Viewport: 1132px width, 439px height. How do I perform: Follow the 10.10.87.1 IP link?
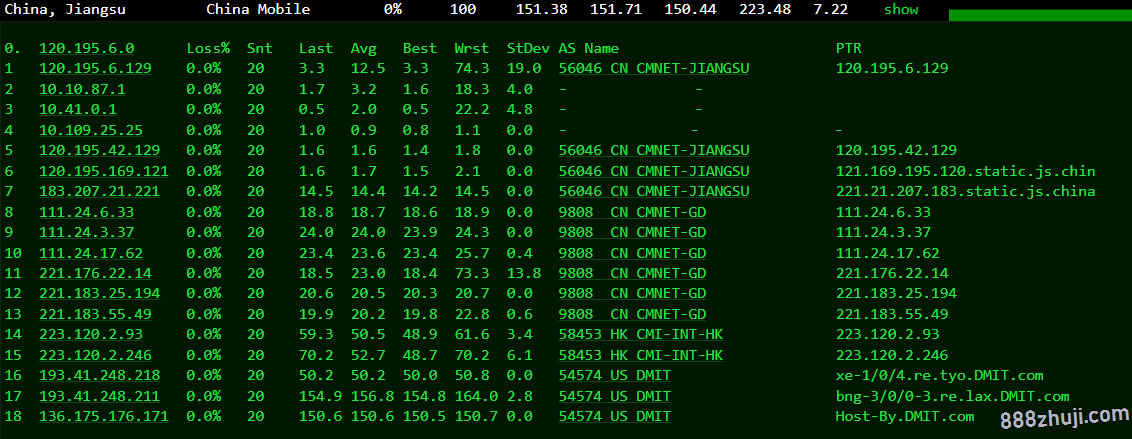(82, 89)
